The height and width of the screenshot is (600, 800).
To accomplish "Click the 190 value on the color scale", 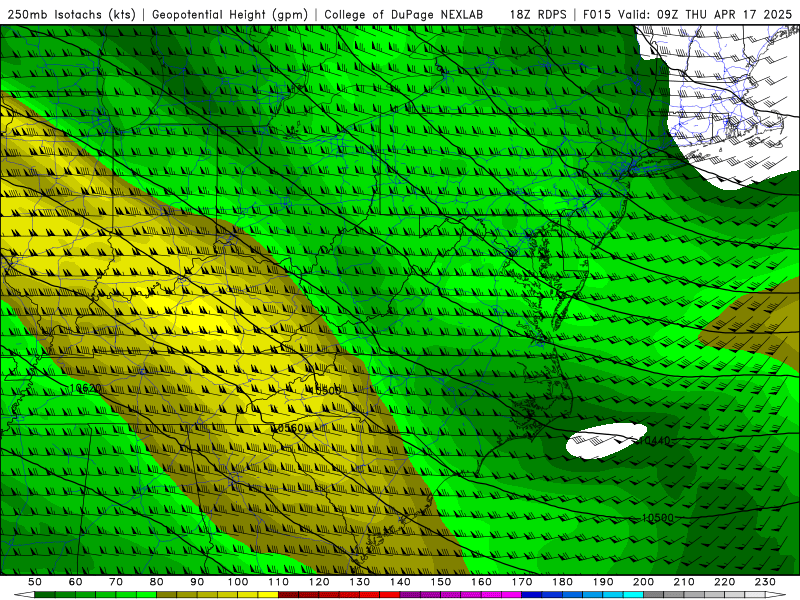I will click(603, 582).
